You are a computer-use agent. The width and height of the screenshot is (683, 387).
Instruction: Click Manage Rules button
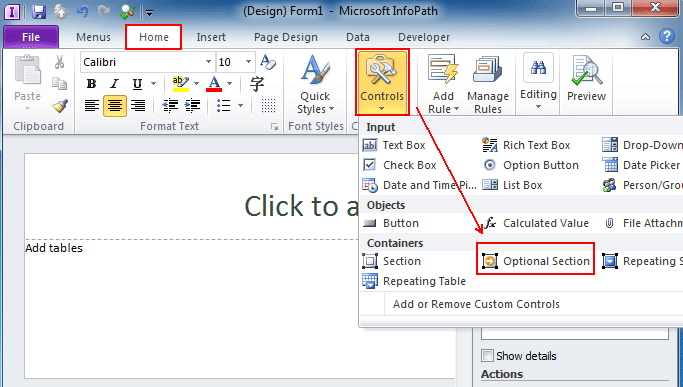pyautogui.click(x=488, y=84)
